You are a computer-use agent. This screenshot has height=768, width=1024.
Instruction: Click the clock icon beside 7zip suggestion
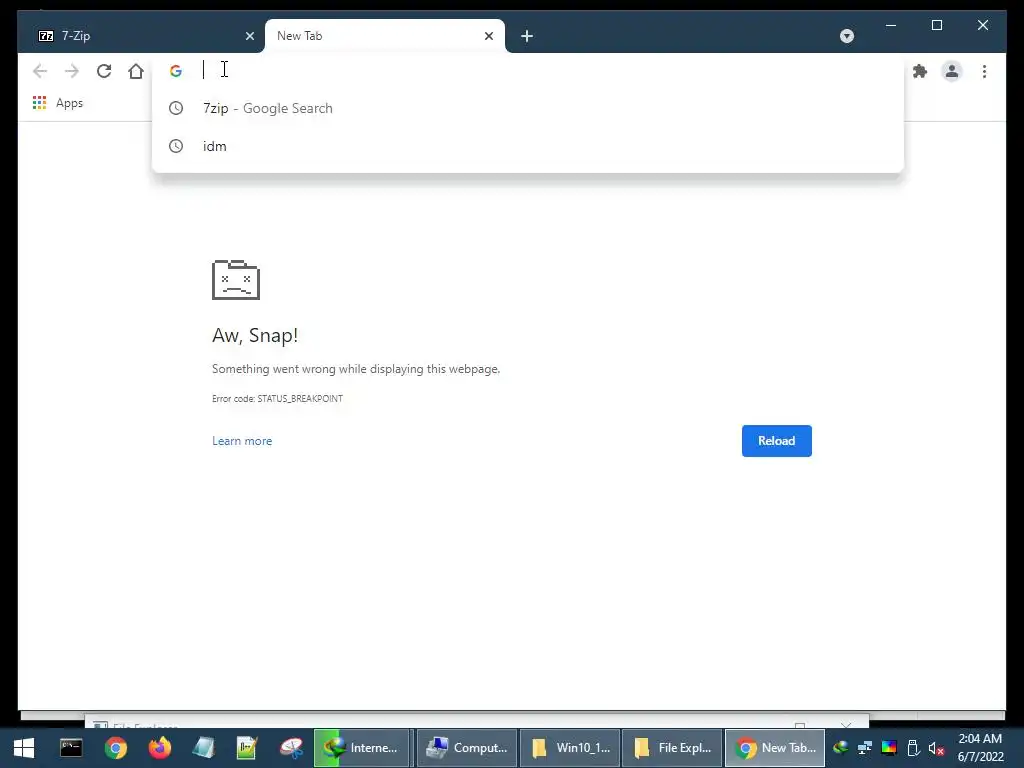[x=176, y=108]
